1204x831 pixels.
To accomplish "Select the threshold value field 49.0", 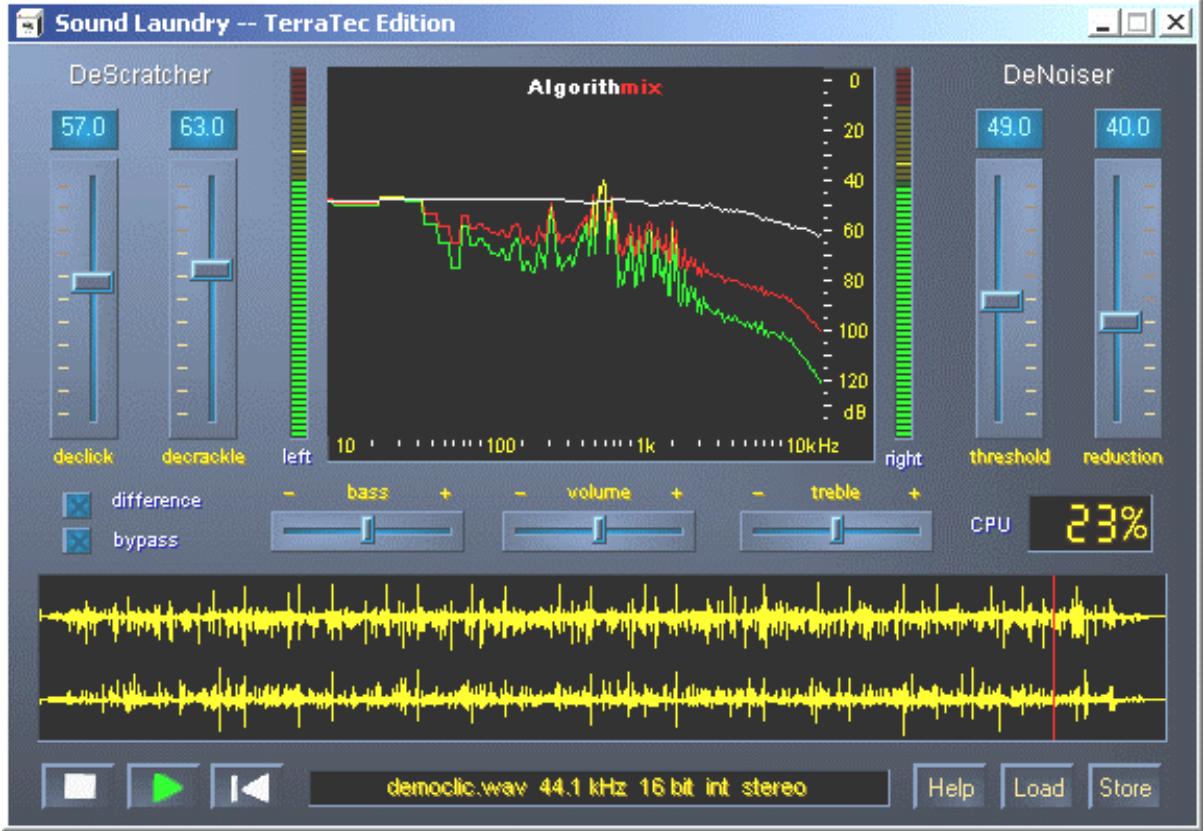I will click(1008, 129).
